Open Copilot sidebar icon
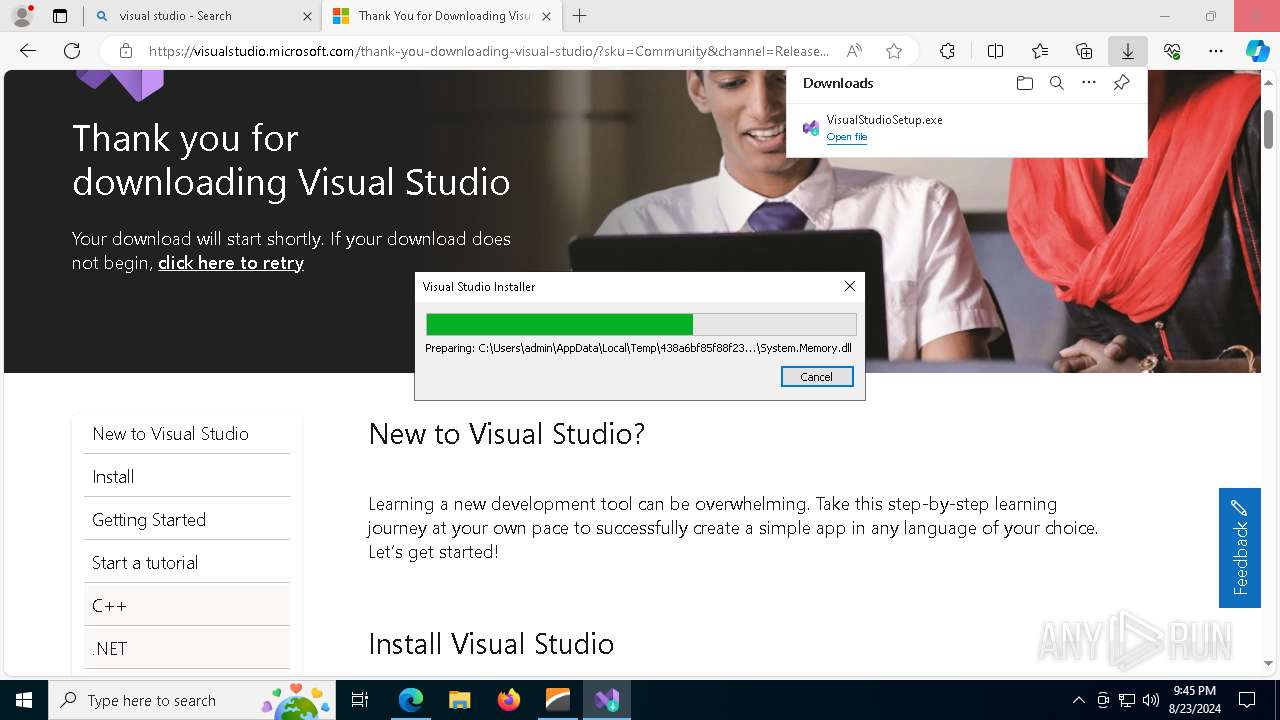The width and height of the screenshot is (1280, 720). pyautogui.click(x=1257, y=51)
